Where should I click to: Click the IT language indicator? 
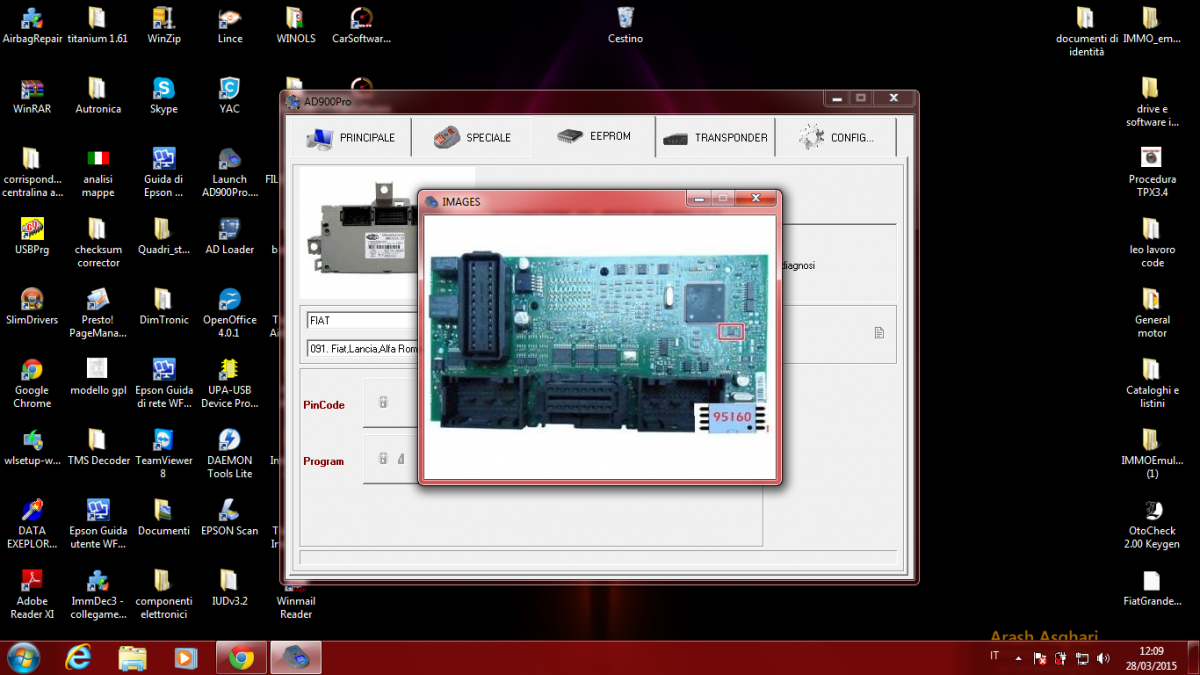994,656
